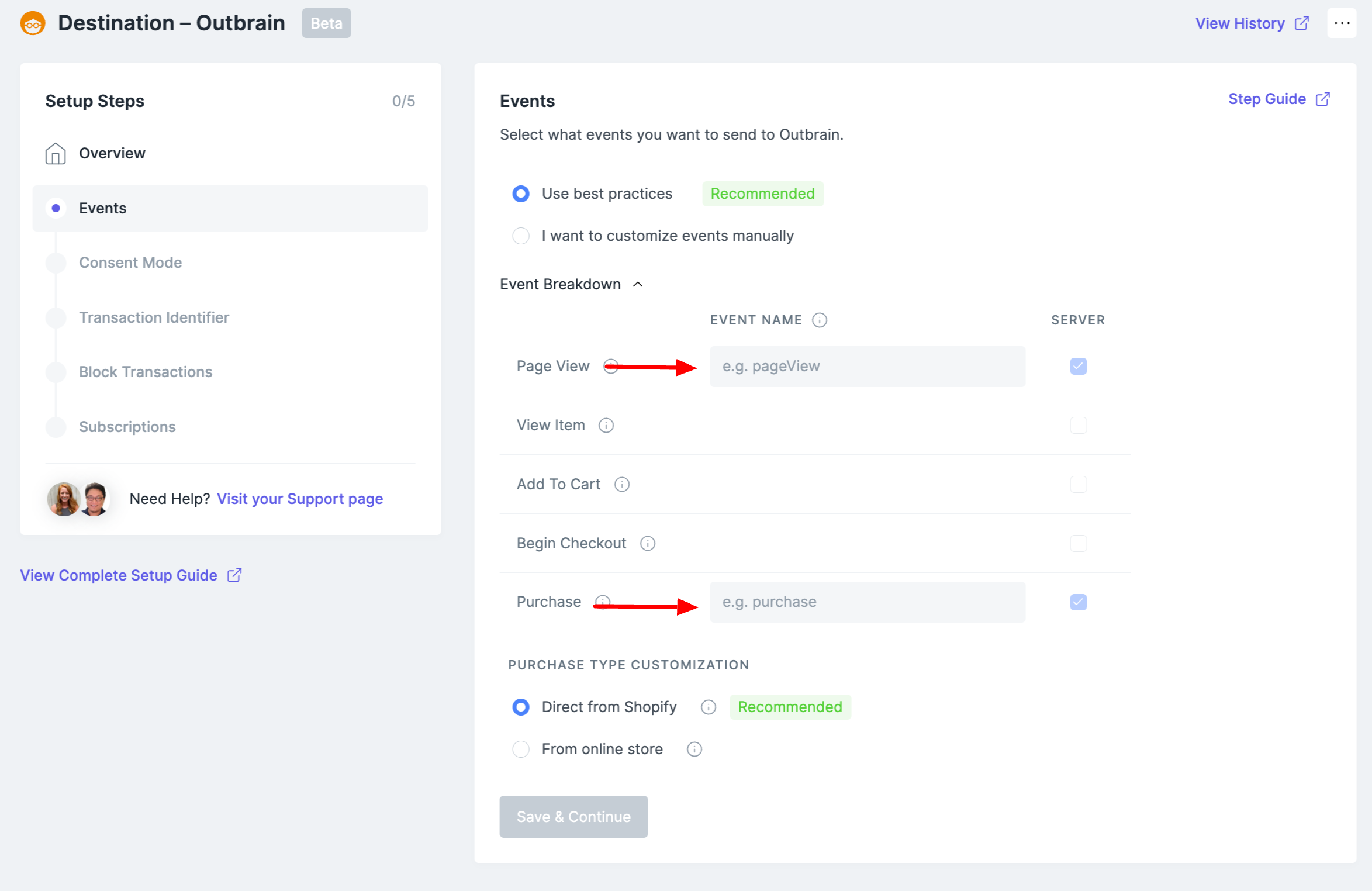
Task: Click the Add To Cart info icon
Action: pyautogui.click(x=622, y=484)
